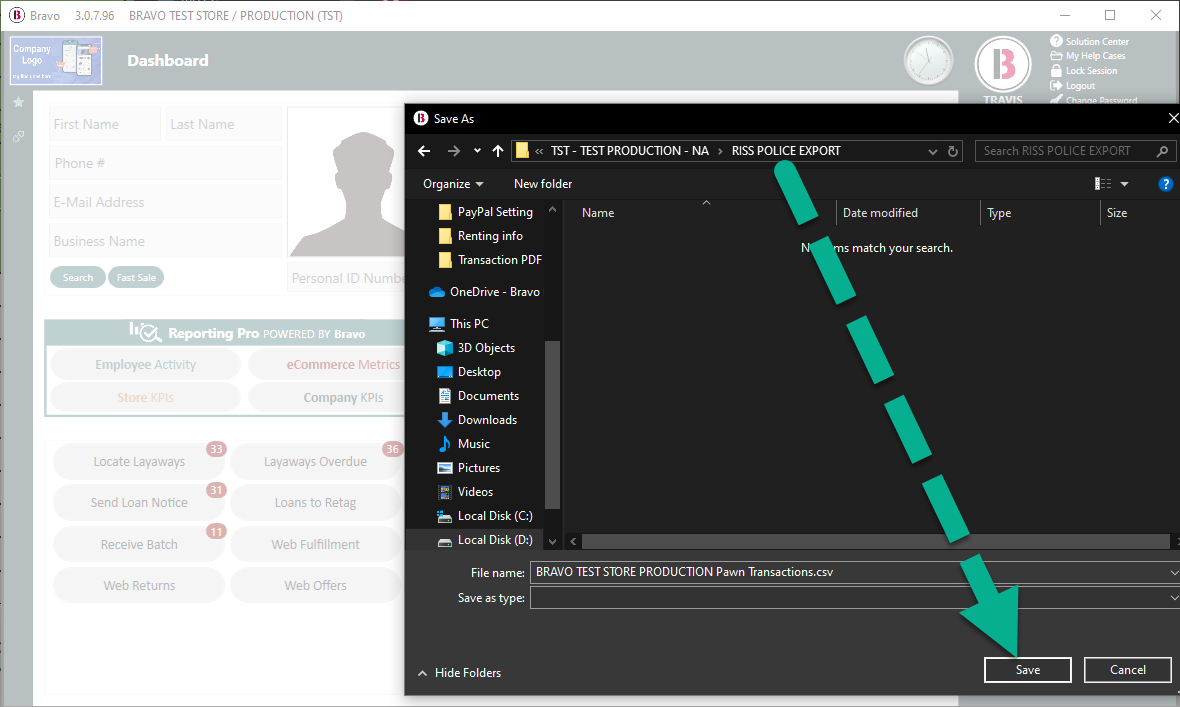The height and width of the screenshot is (707, 1180).
Task: Click navigation pane scroll up arrow
Action: click(552, 210)
